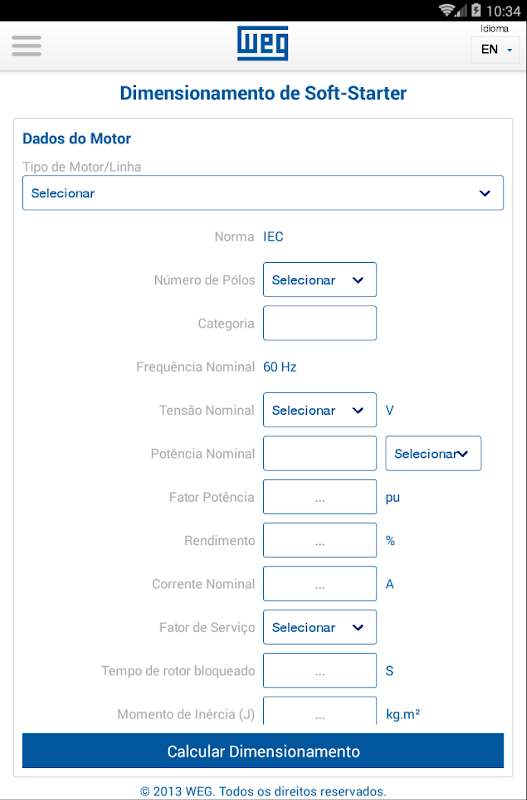Open the Potência Nominal unit dropdown

coord(433,453)
